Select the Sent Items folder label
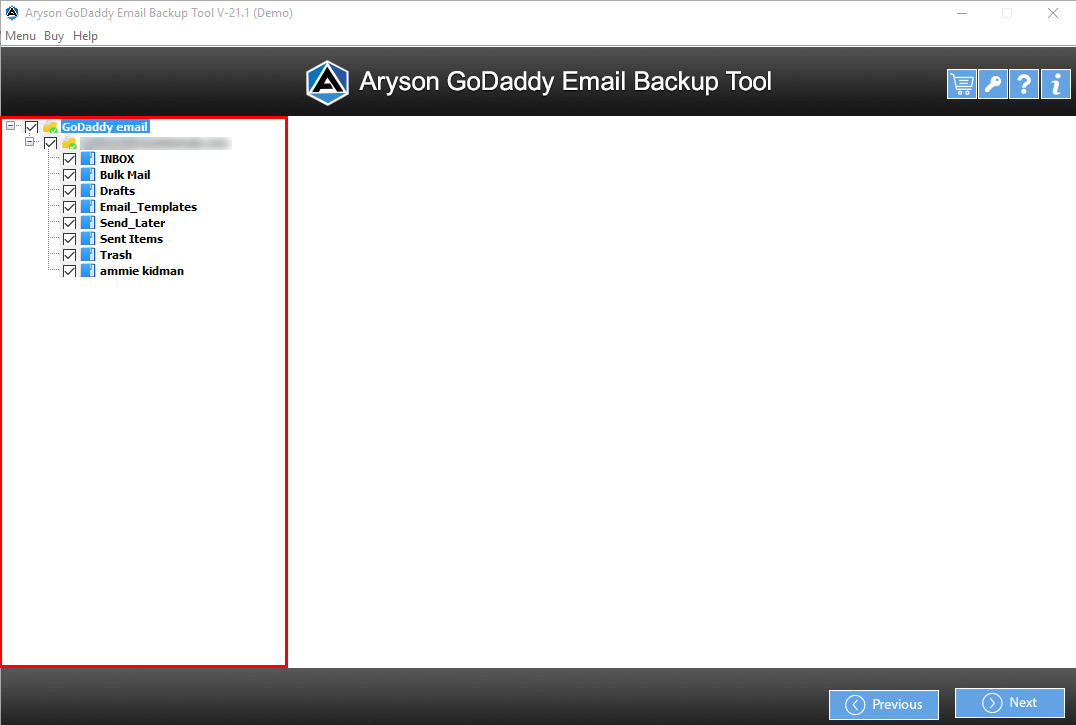This screenshot has height=725, width=1076. [x=132, y=239]
